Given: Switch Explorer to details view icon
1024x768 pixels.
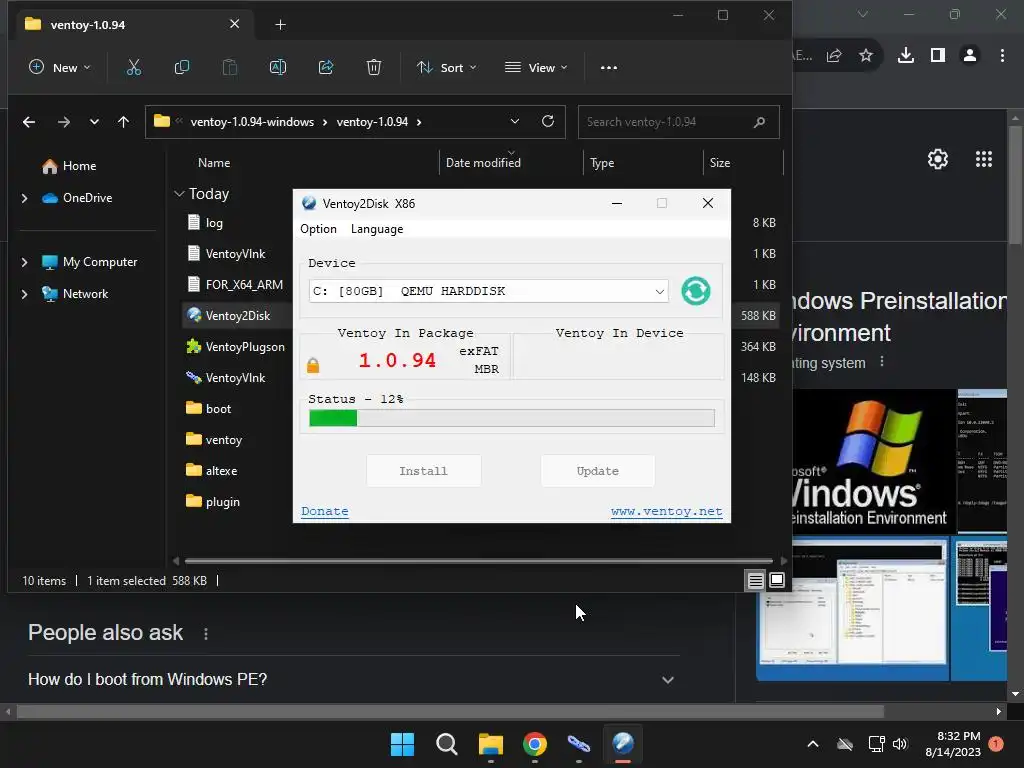Looking at the screenshot, I should click(x=756, y=580).
